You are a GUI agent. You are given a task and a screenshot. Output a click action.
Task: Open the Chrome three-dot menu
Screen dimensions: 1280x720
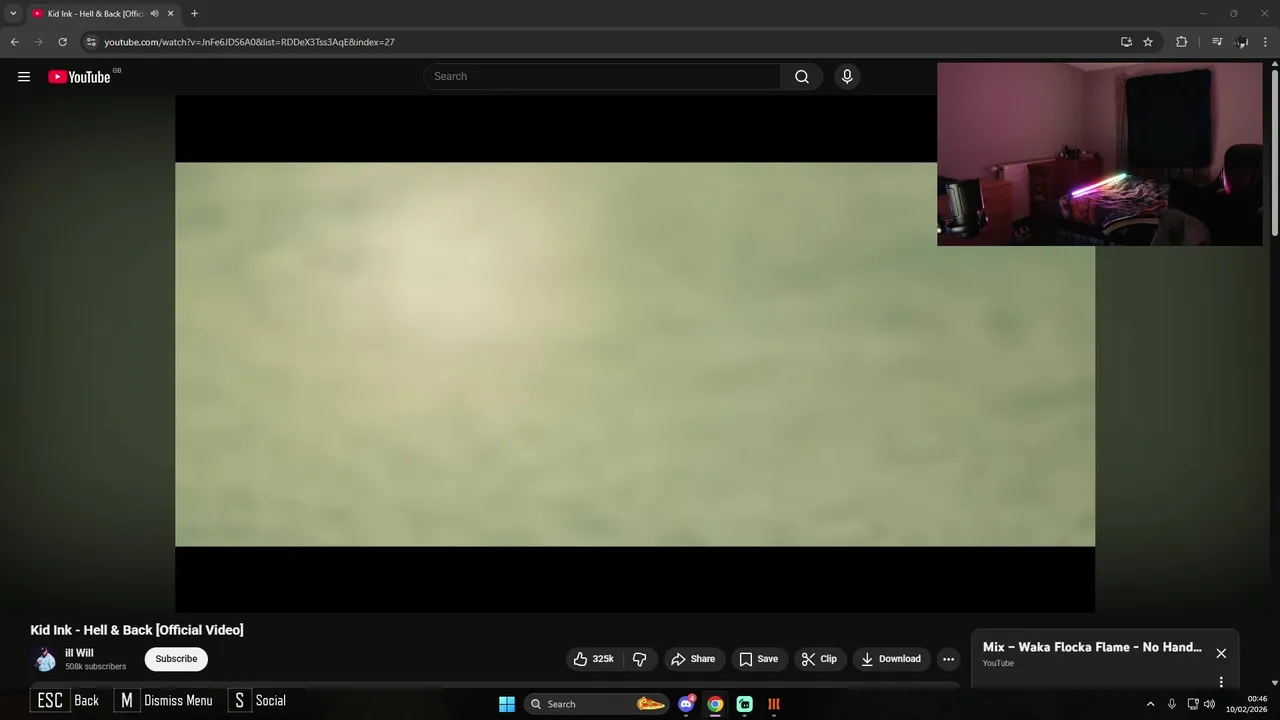1266,42
